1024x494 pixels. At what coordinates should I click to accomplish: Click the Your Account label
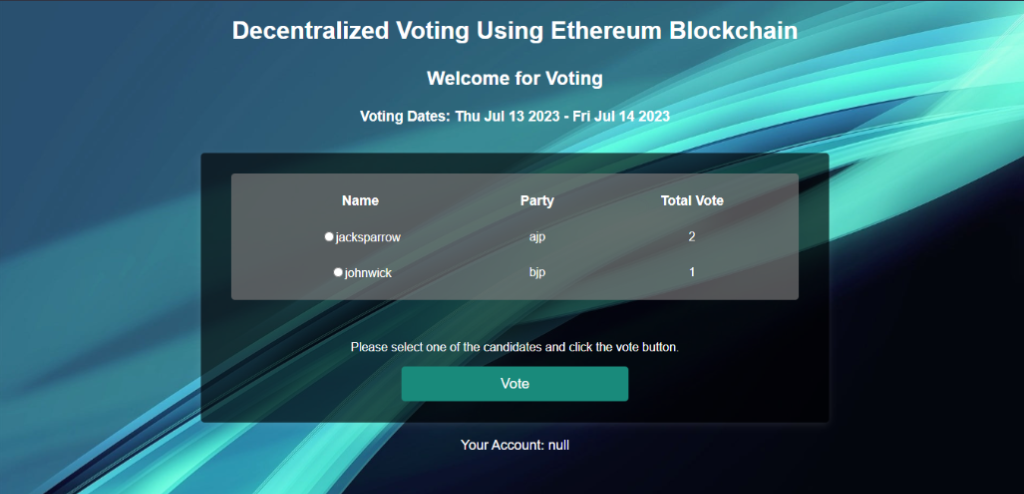point(500,444)
